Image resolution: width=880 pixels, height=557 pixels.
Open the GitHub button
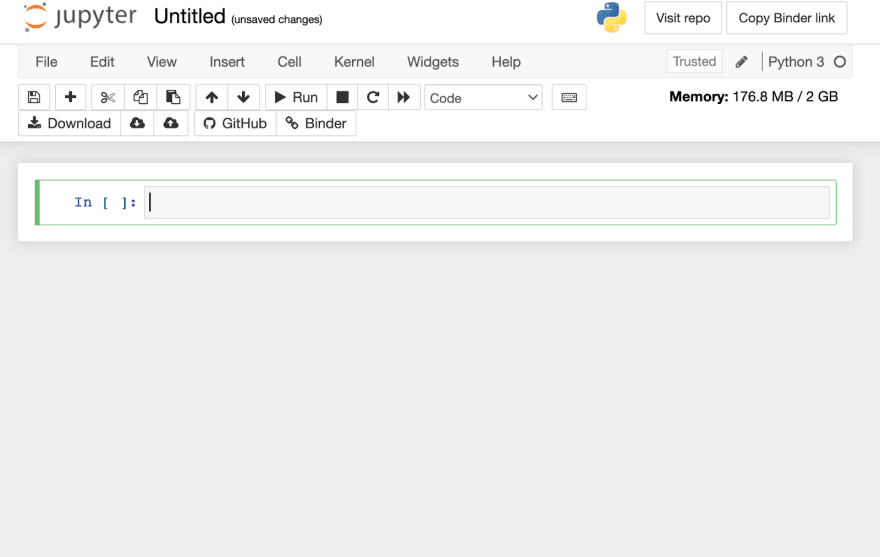pos(235,123)
